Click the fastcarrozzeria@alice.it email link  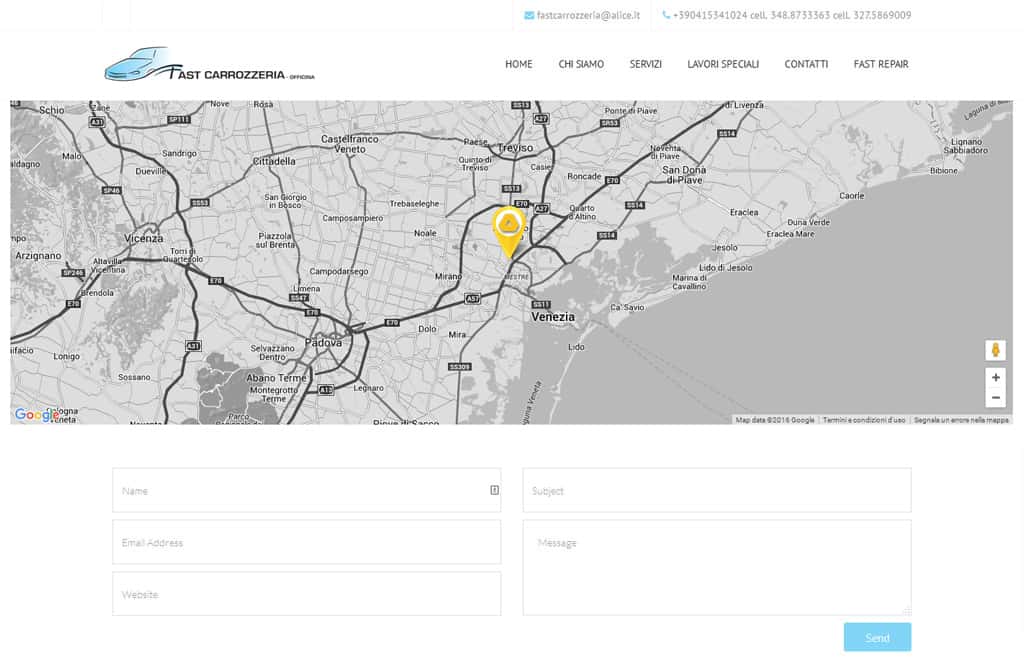point(588,15)
